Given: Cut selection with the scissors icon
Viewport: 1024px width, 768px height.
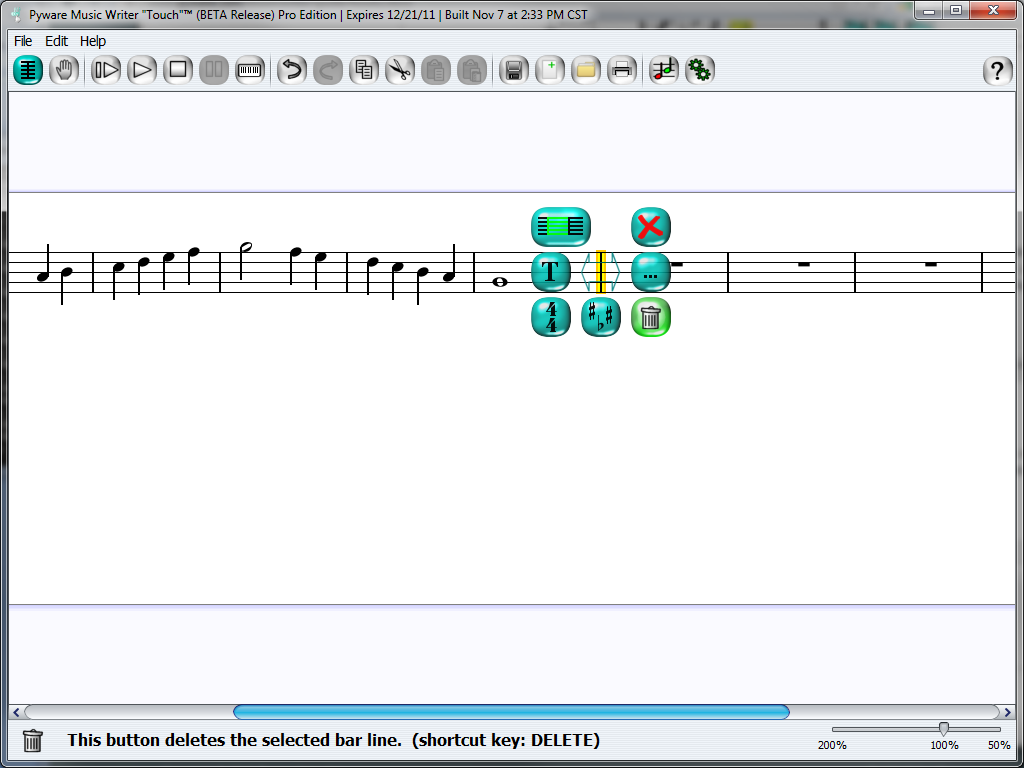Looking at the screenshot, I should 400,70.
